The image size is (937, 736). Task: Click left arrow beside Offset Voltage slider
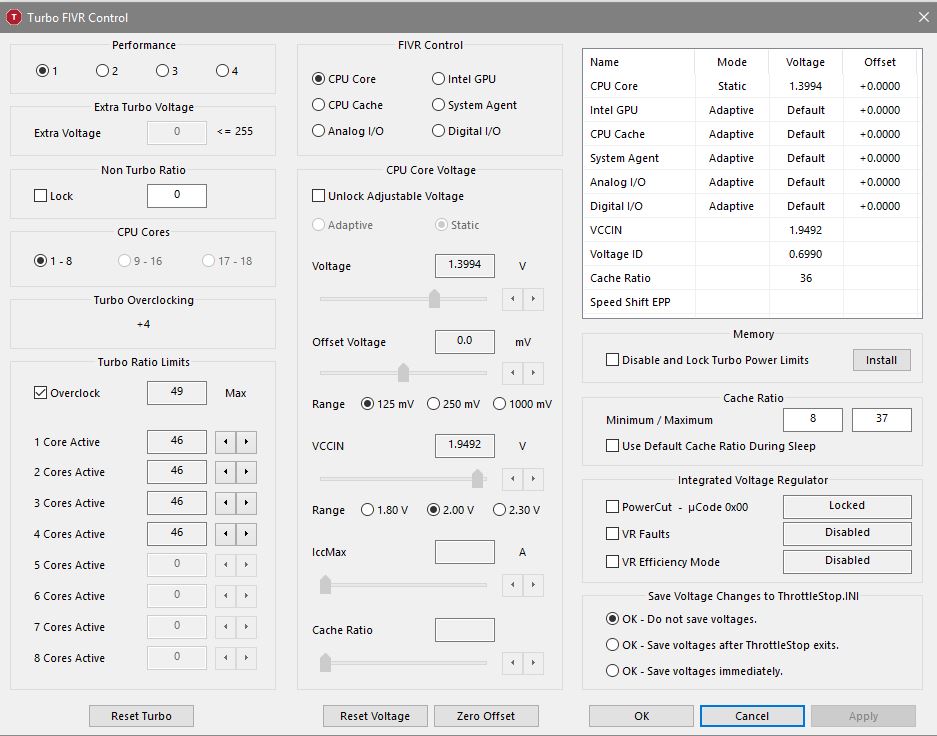tap(513, 373)
